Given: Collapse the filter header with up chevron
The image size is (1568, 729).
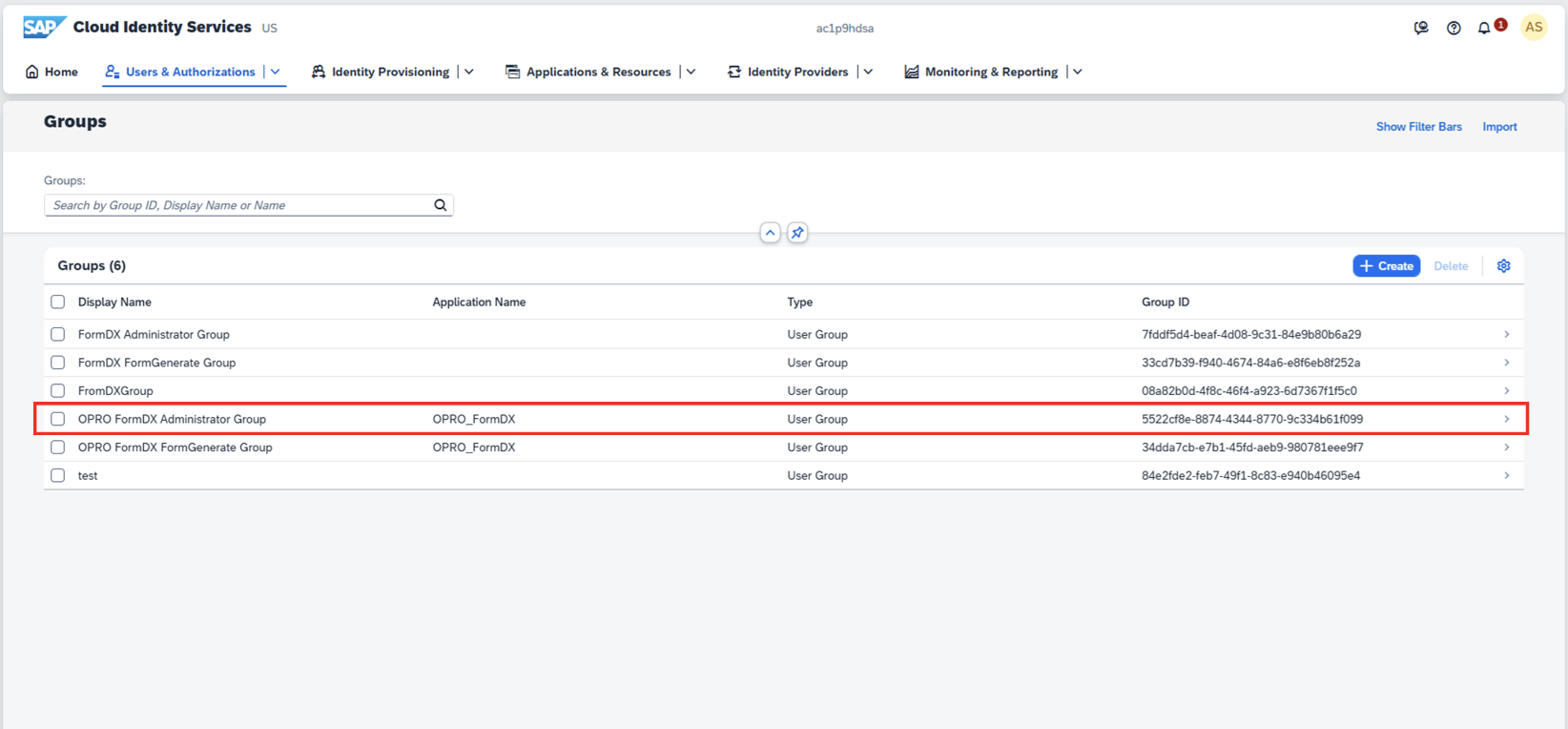Looking at the screenshot, I should click(770, 233).
